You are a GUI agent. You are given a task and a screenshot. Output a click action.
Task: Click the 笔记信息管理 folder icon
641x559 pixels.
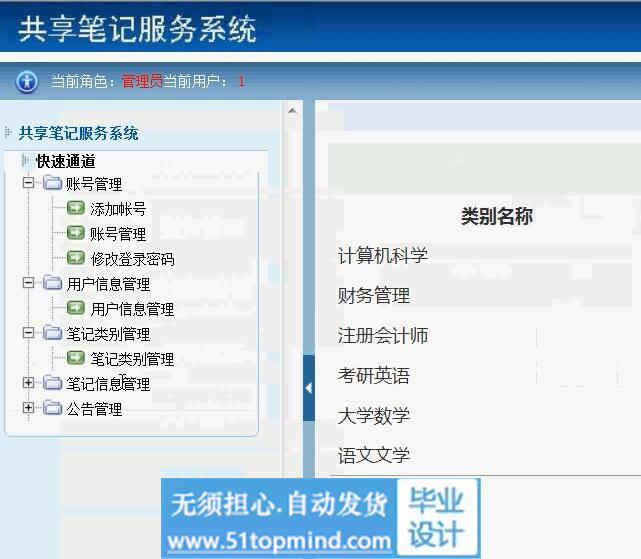coord(52,383)
